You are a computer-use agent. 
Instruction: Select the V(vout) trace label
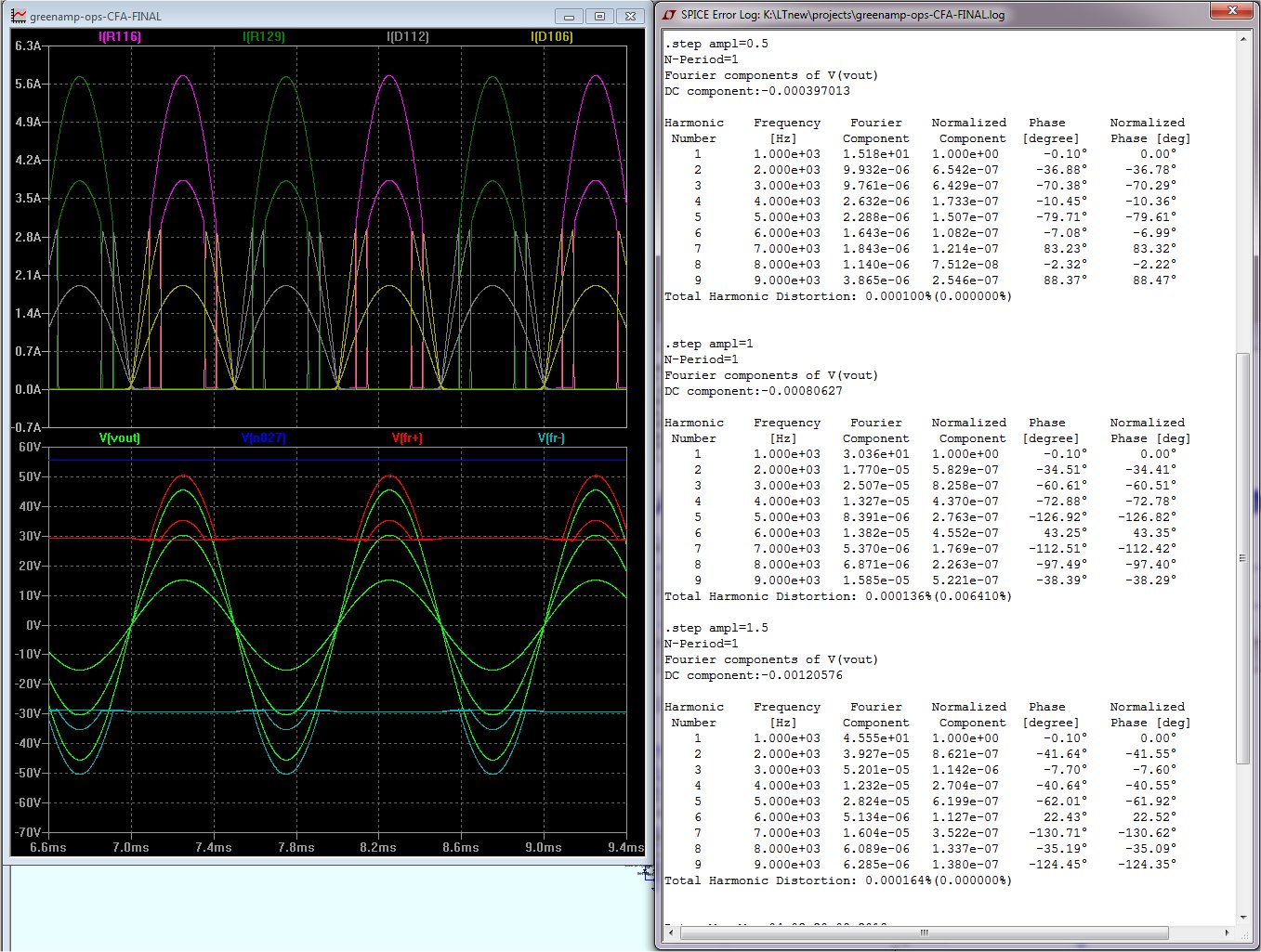pyautogui.click(x=120, y=438)
